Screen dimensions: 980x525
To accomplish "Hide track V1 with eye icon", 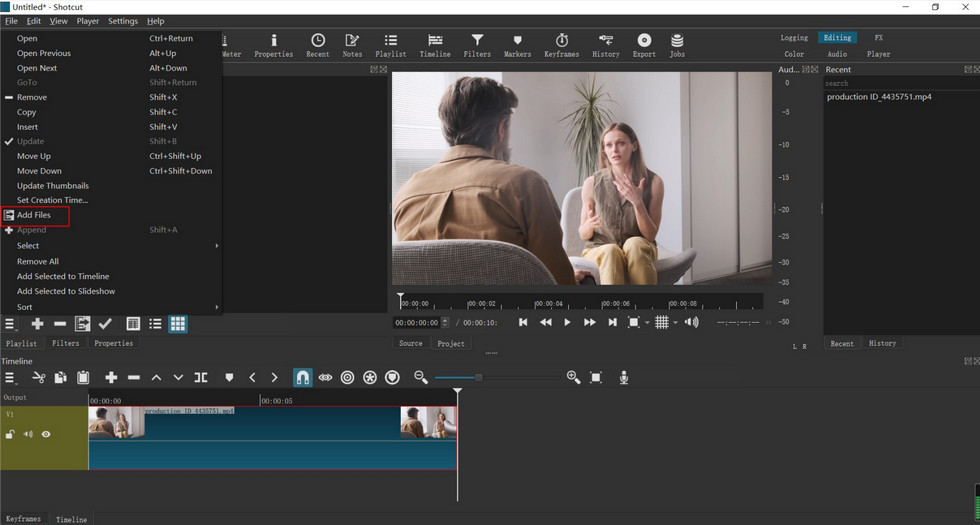I will click(x=46, y=434).
